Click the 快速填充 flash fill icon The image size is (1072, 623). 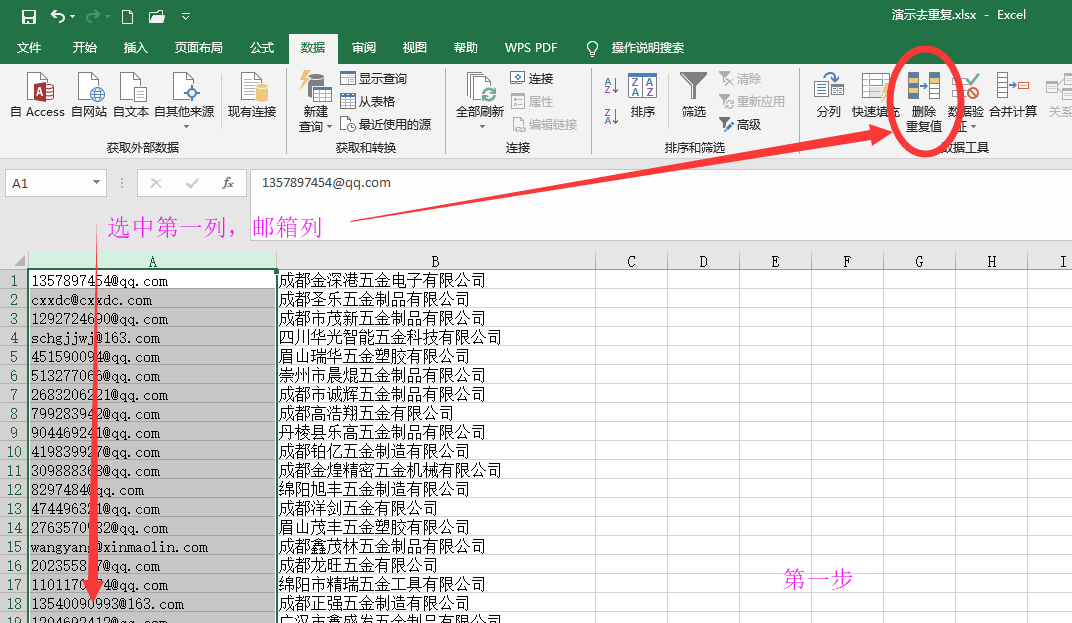[874, 95]
